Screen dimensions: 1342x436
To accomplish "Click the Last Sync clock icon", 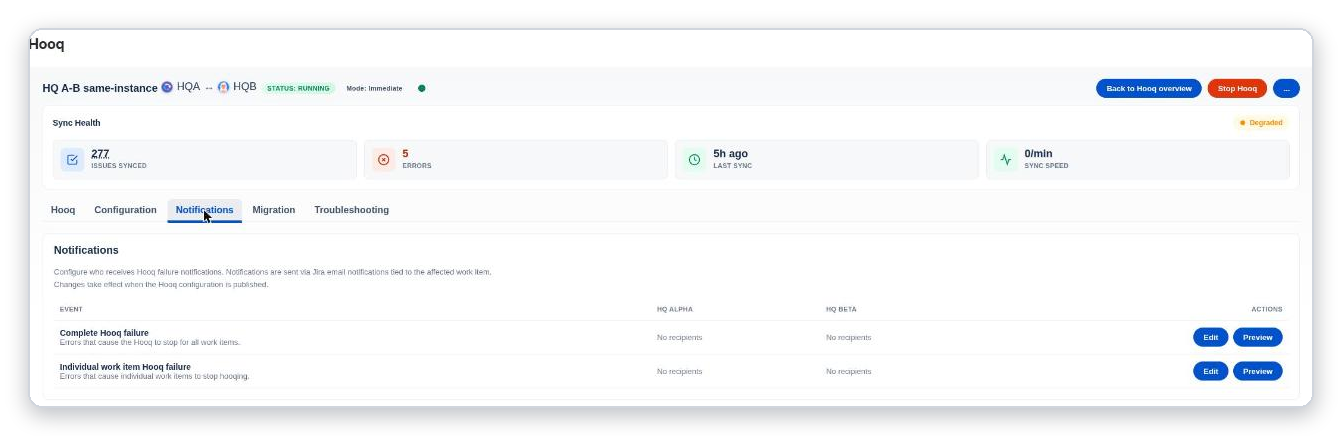I will pos(694,159).
